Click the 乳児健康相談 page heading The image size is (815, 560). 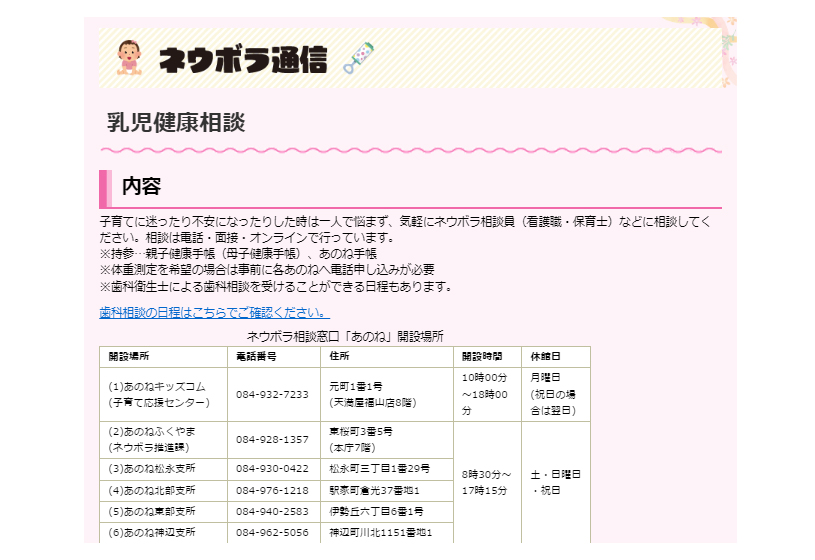coord(176,123)
